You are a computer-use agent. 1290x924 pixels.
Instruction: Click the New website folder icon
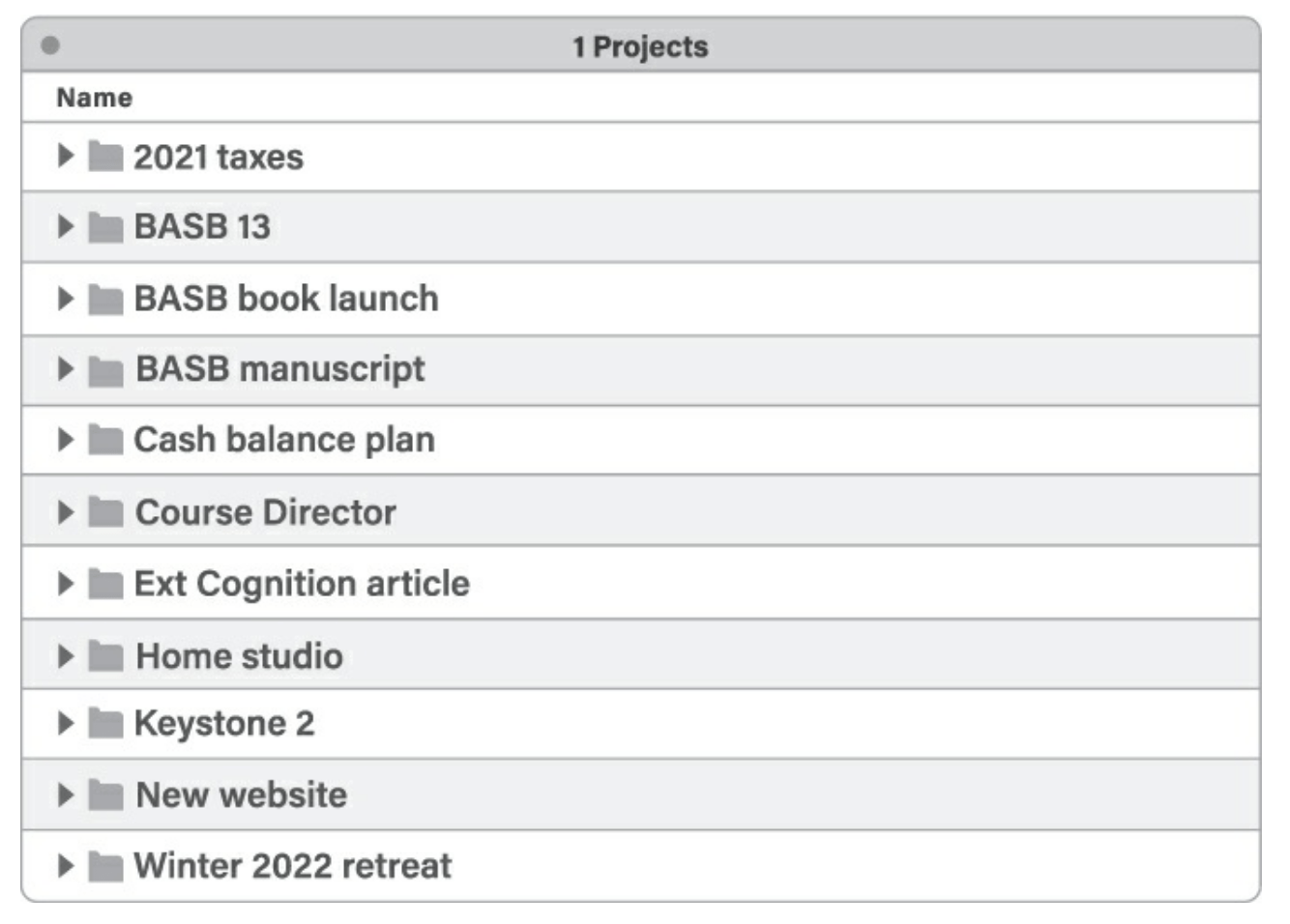[x=105, y=794]
